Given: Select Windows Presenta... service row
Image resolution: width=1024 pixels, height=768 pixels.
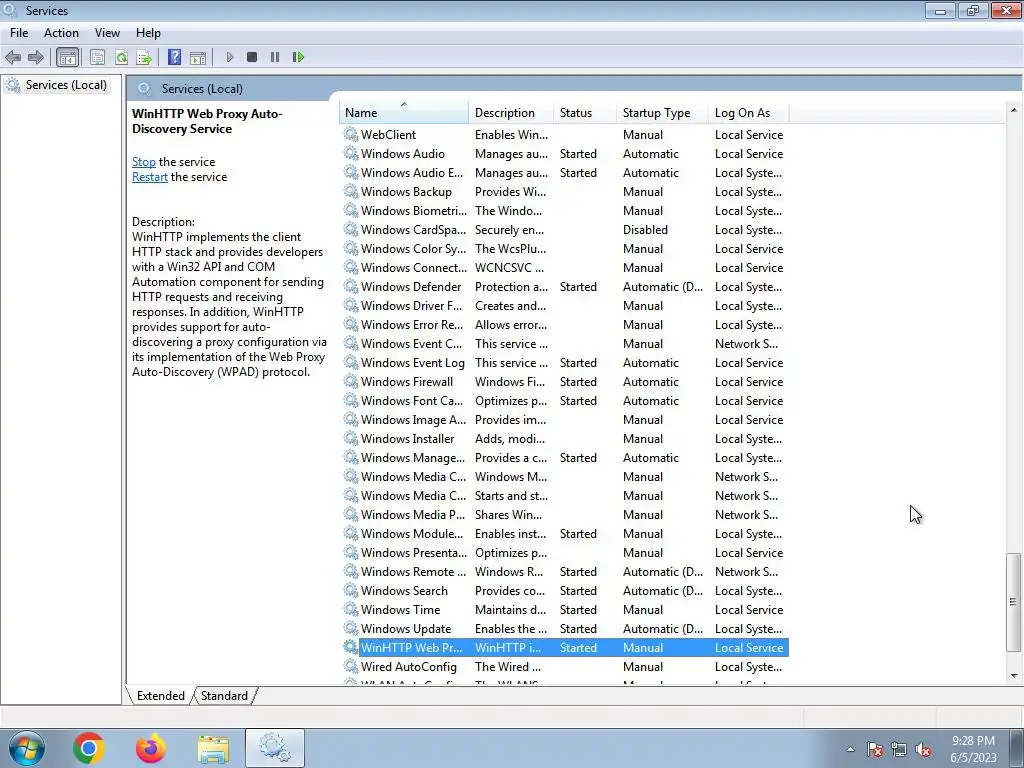Looking at the screenshot, I should click(x=566, y=552).
